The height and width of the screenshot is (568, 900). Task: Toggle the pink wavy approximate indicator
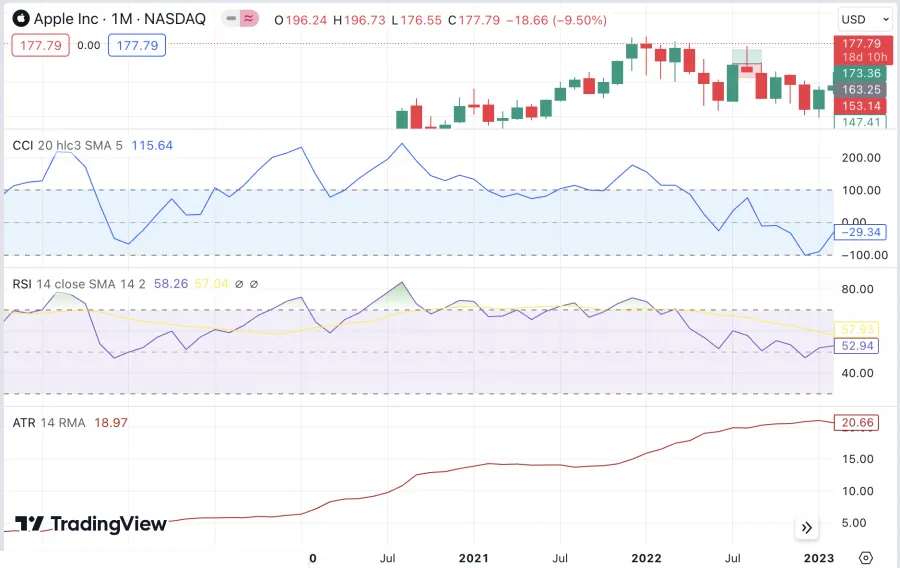coord(246,18)
